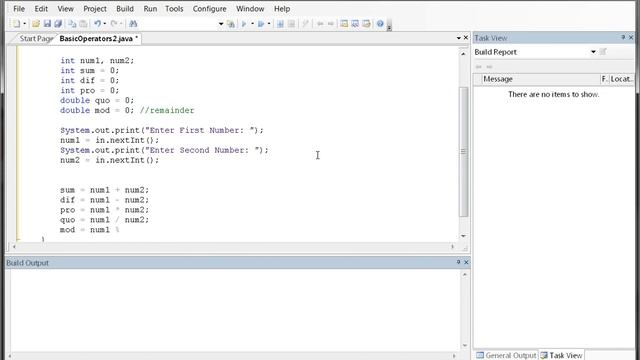
Task: Open the View menu
Action: [x=65, y=9]
